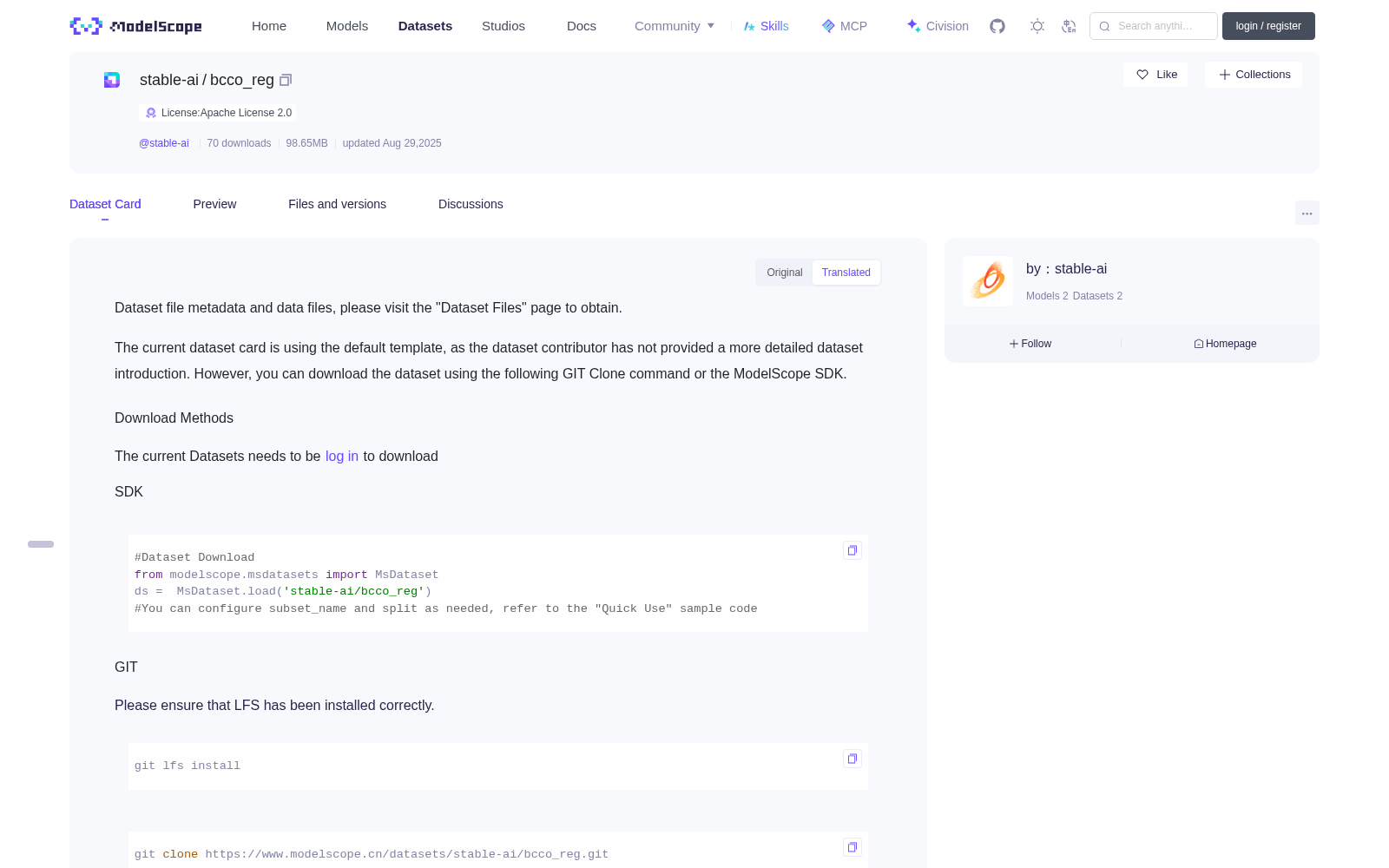This screenshot has width=1389, height=868.
Task: Copy the SDK dataset download code
Action: coord(852,550)
